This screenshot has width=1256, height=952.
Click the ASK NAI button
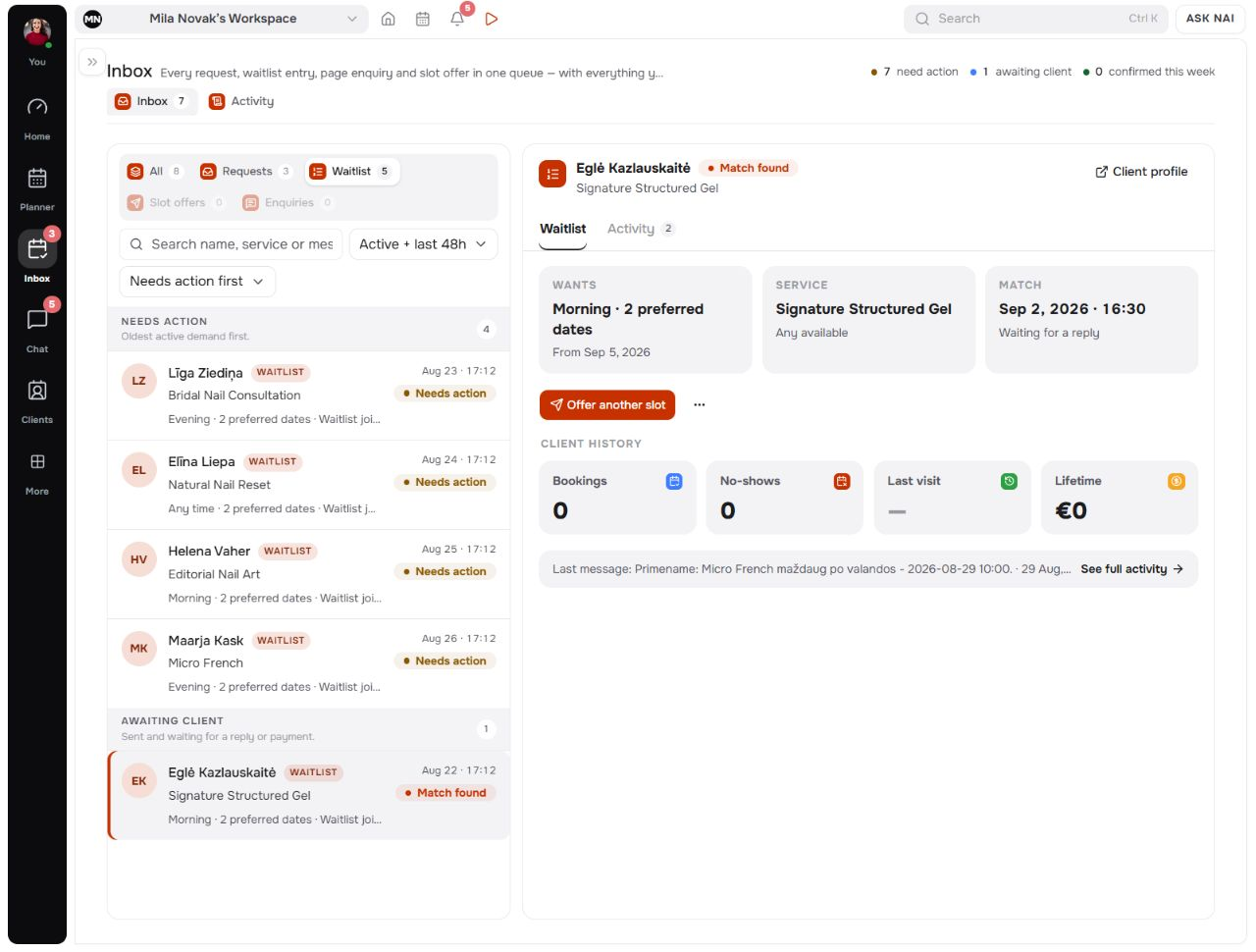tap(1210, 19)
